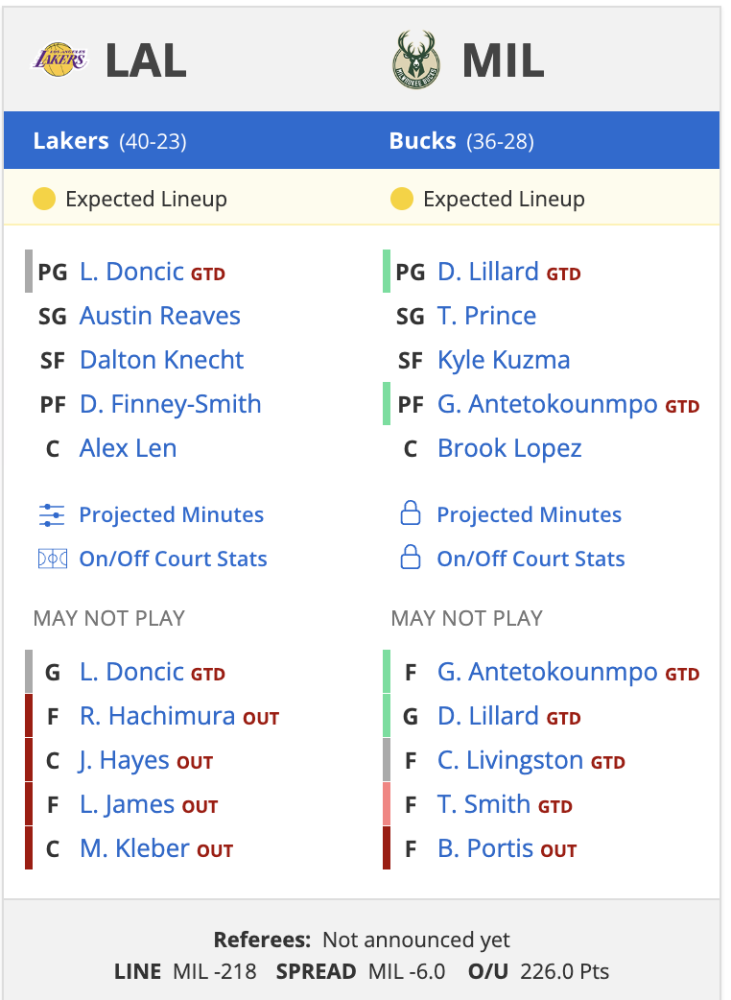Click the Lakers Projected Minutes sliders icon
Viewport: 731px width, 1000px height.
(x=52, y=515)
